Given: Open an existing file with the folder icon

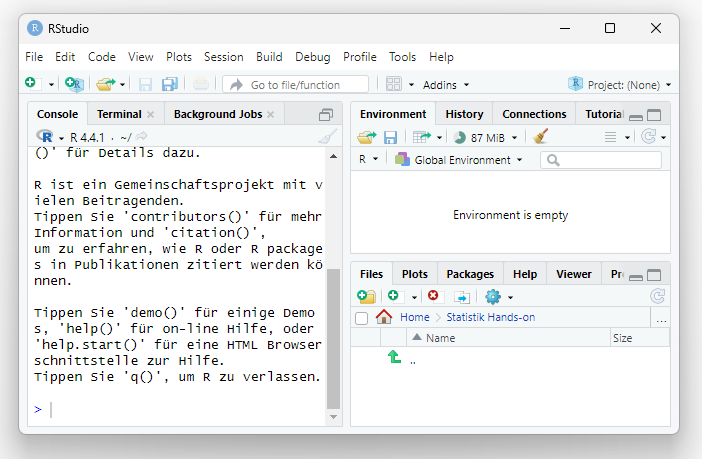Looking at the screenshot, I should click(106, 84).
